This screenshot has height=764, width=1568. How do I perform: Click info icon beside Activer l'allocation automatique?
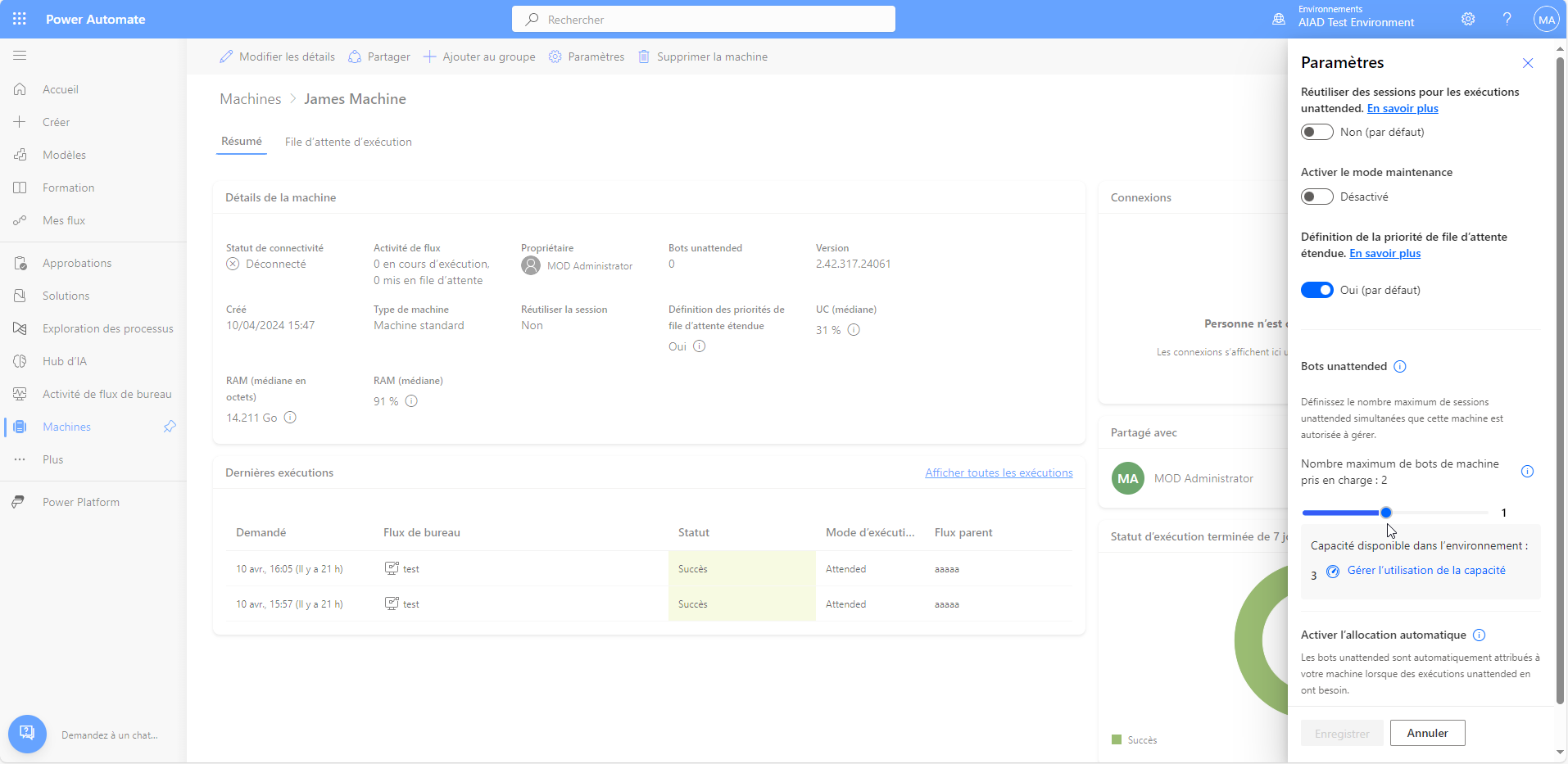(x=1479, y=635)
